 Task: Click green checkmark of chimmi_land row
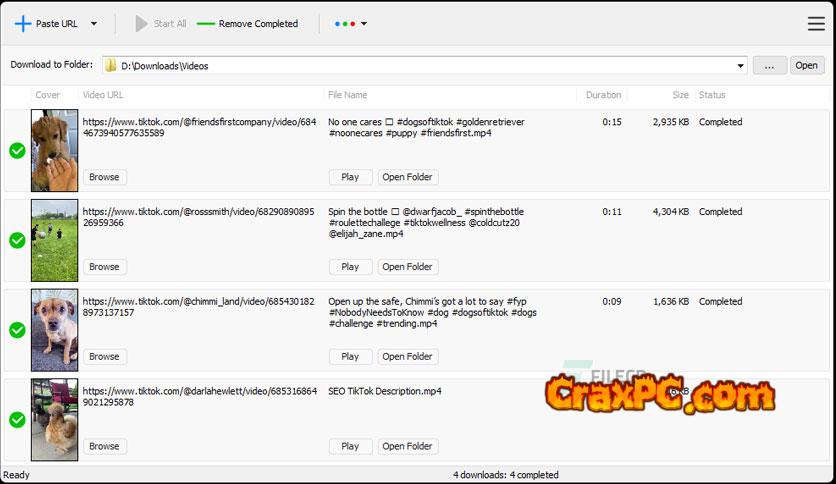[x=18, y=330]
